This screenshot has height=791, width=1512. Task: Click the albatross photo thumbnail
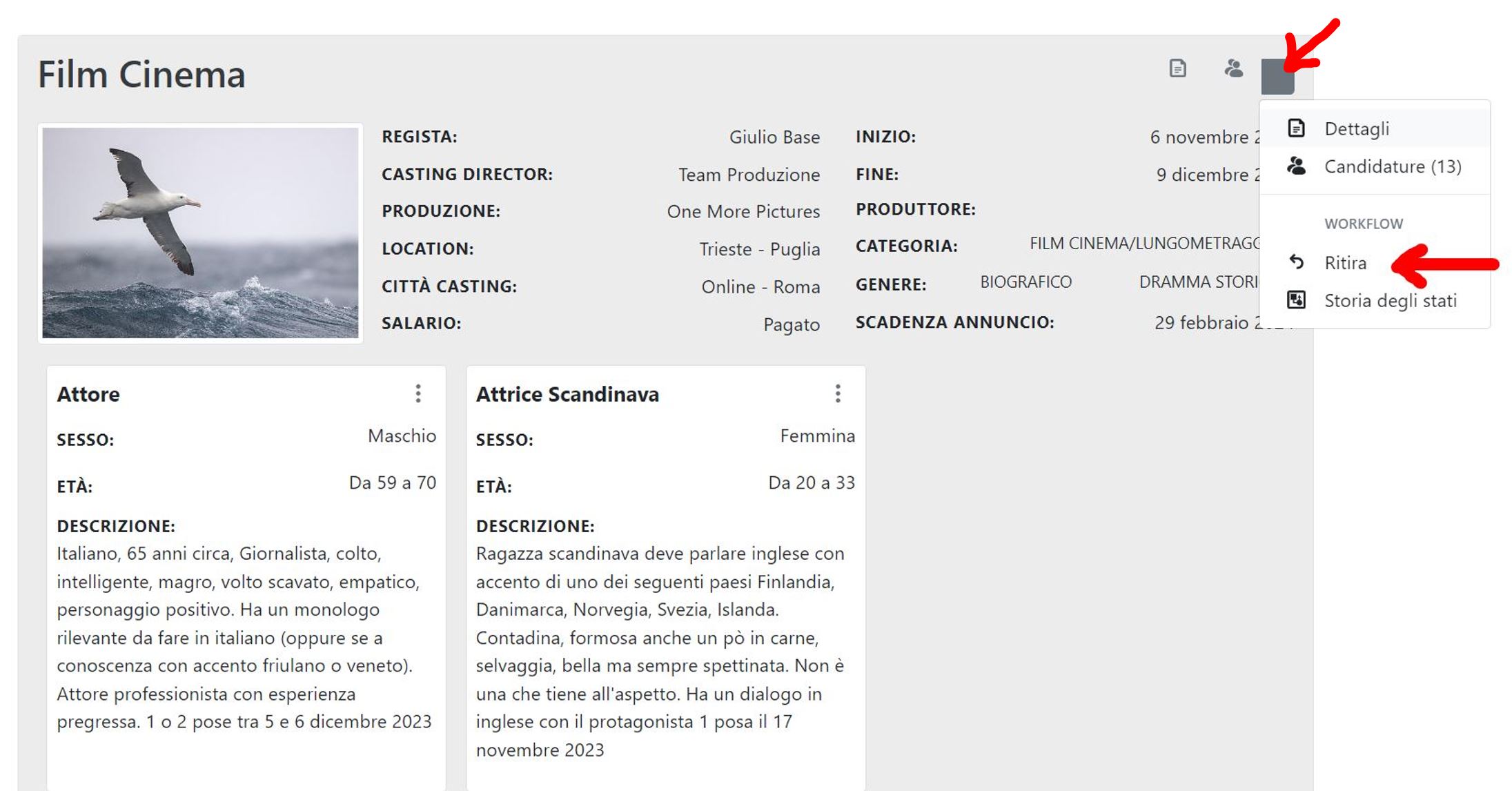[200, 233]
